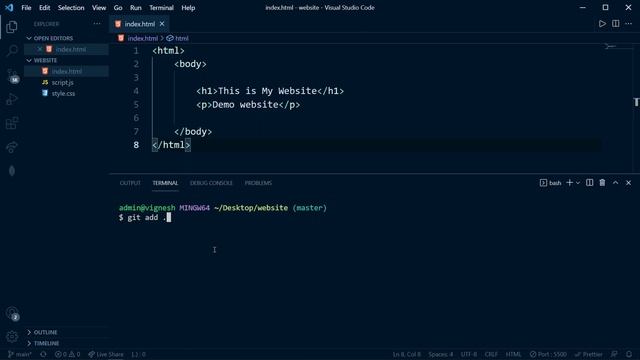Viewport: 640px width, 360px height.
Task: Open the Extensions view
Action: click(12, 123)
